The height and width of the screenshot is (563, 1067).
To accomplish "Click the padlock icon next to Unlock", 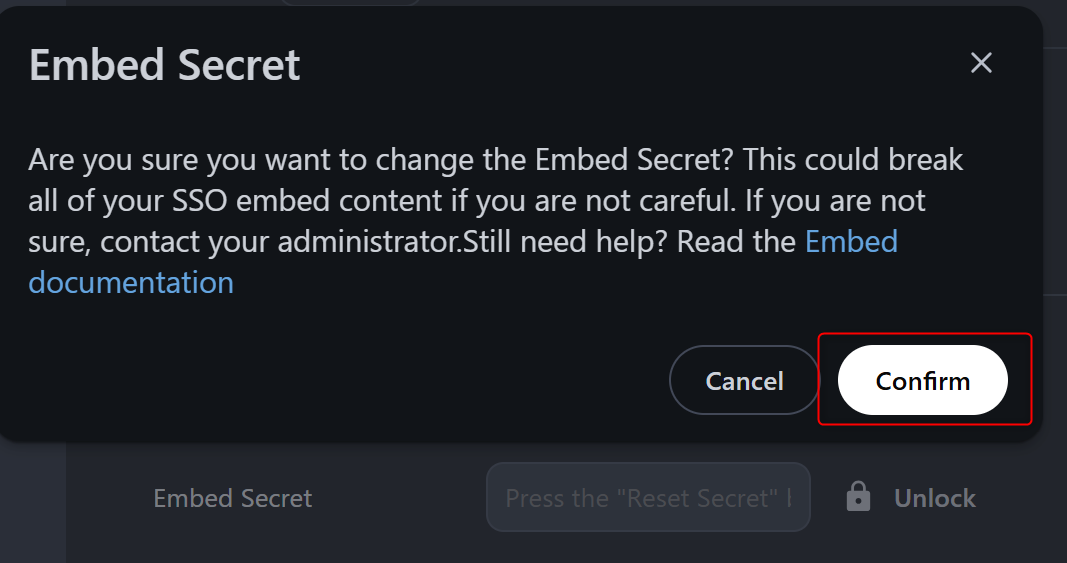I will tap(858, 497).
